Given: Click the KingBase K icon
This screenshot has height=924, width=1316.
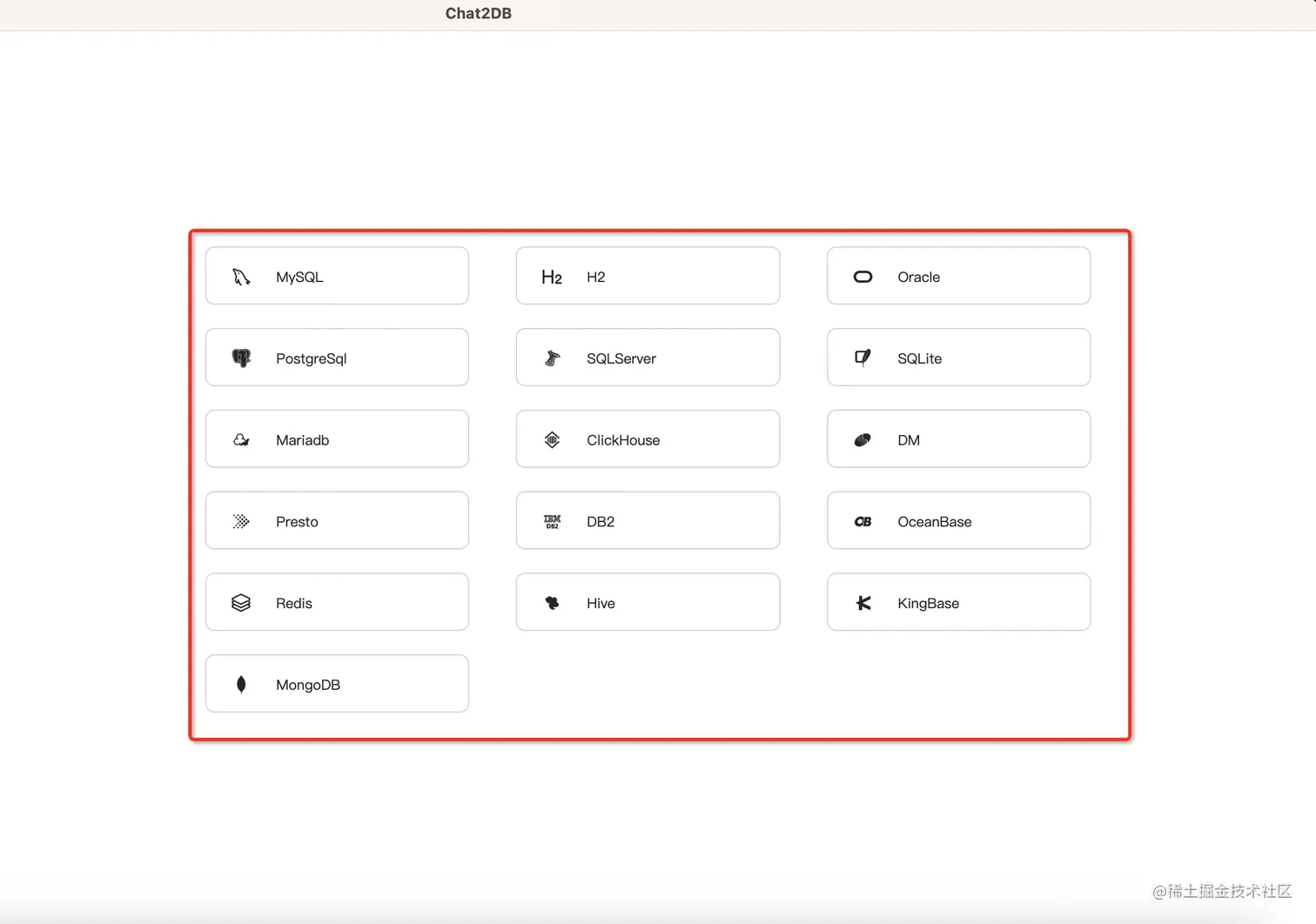Looking at the screenshot, I should tap(863, 602).
